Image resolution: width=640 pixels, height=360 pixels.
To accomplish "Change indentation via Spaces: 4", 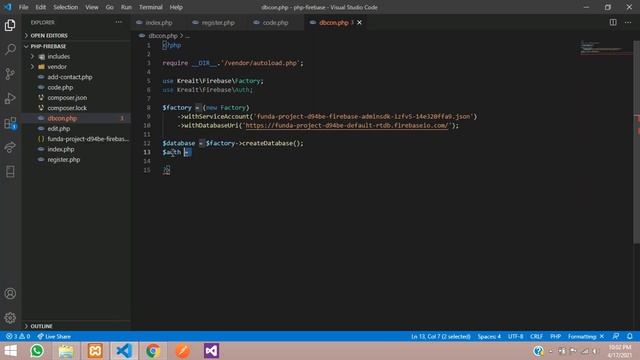I will tap(489, 336).
